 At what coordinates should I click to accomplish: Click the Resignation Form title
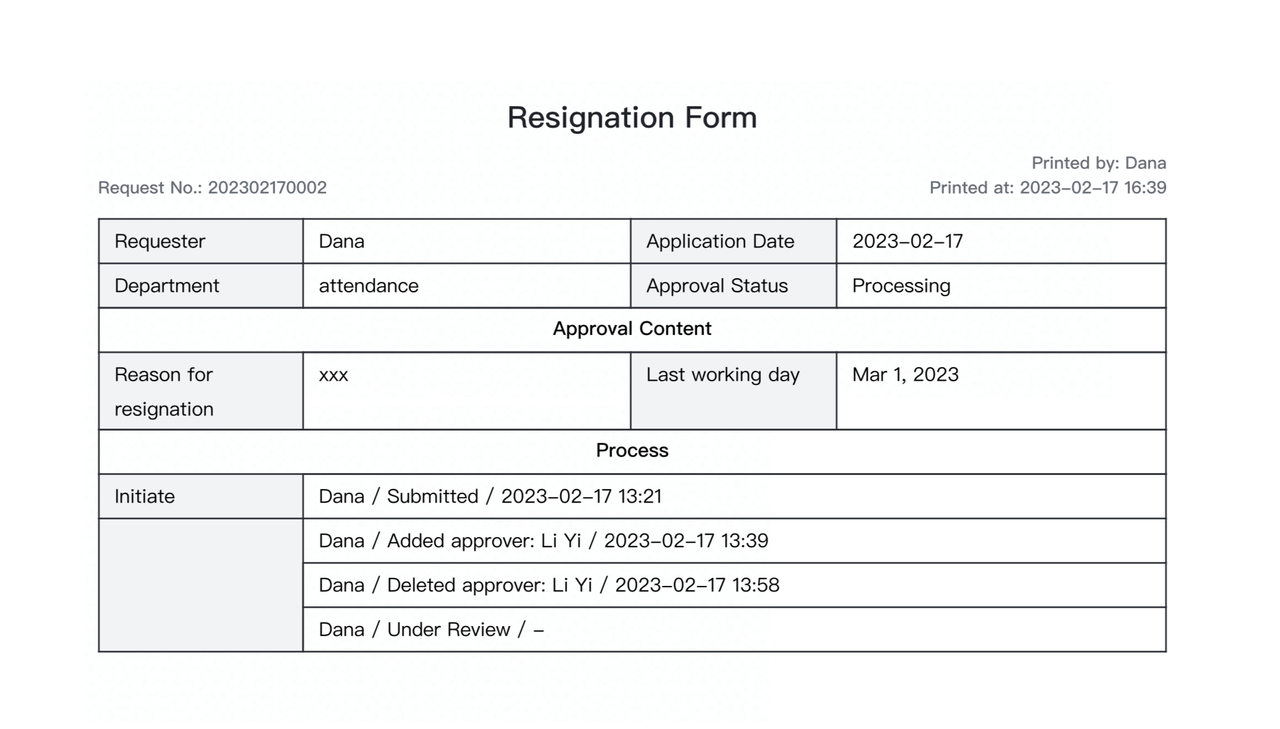click(631, 118)
